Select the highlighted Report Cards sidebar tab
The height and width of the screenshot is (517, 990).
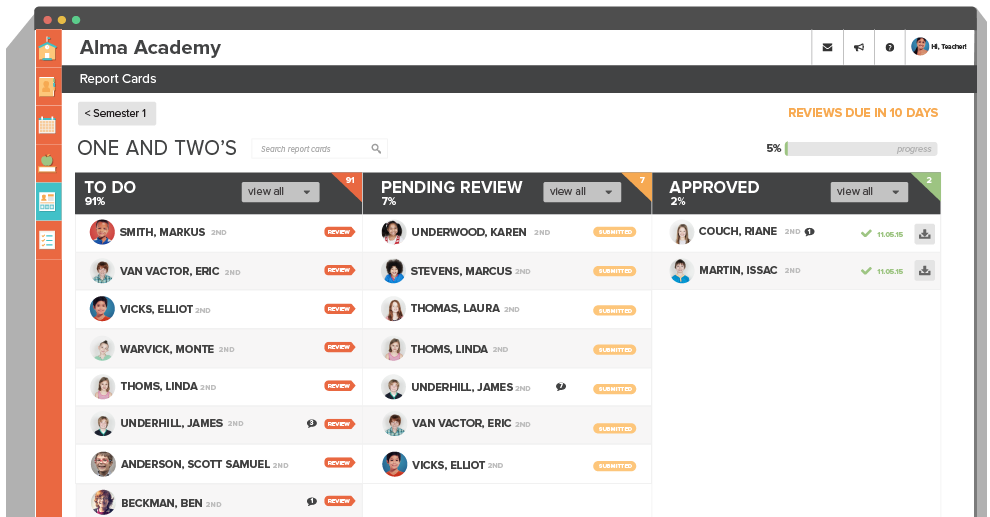pos(47,202)
